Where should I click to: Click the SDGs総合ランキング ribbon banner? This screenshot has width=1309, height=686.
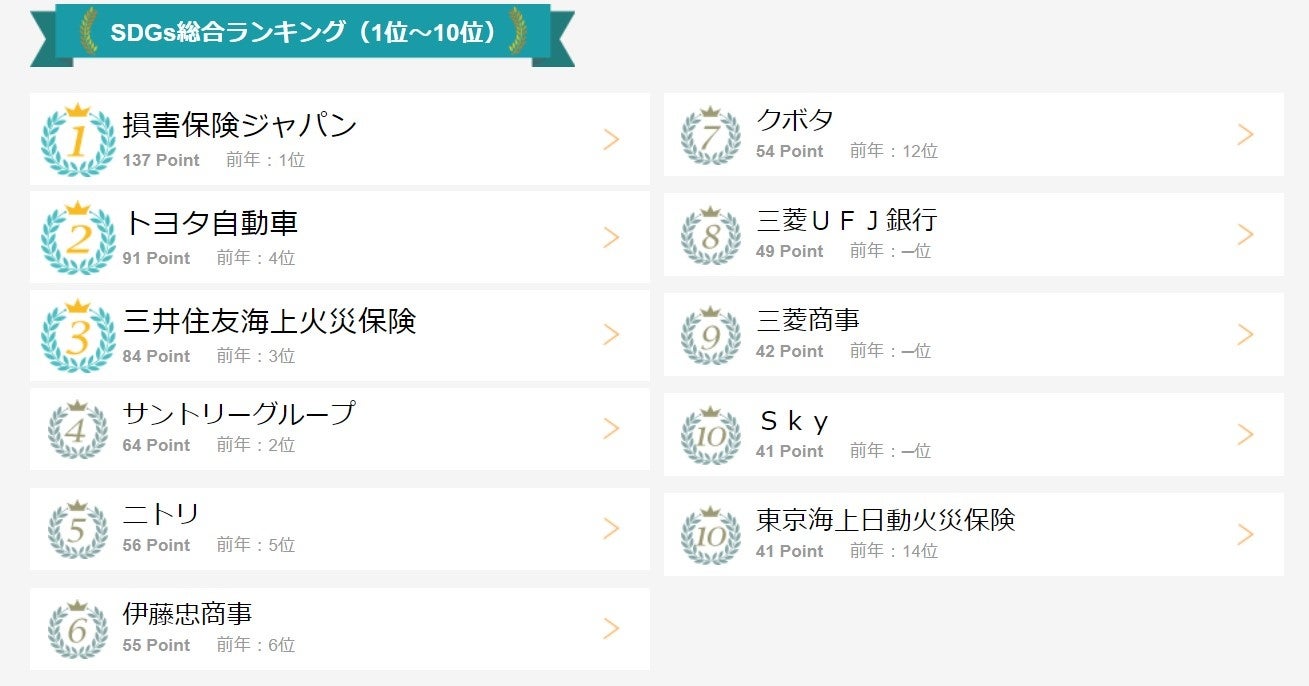302,33
